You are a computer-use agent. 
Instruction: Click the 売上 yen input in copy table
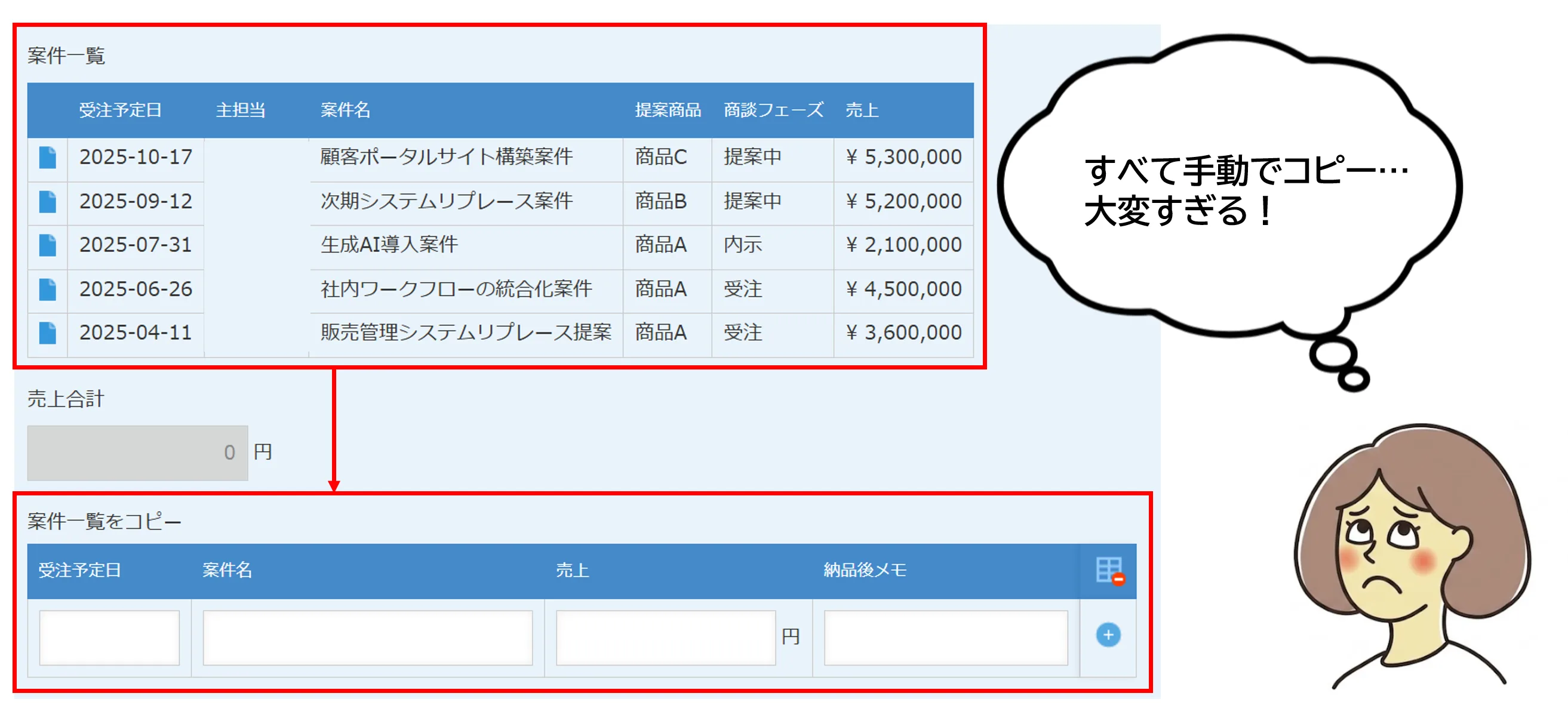[x=666, y=637]
